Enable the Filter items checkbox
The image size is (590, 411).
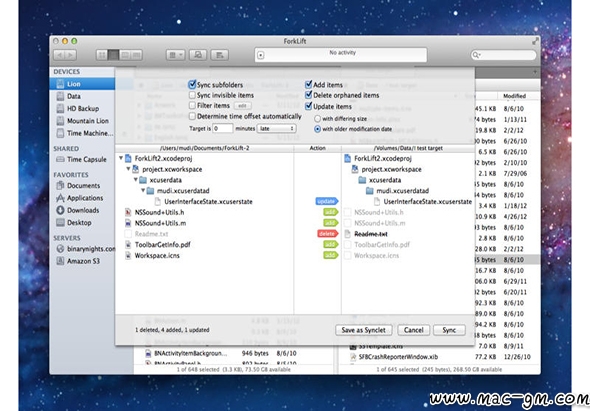tap(192, 106)
